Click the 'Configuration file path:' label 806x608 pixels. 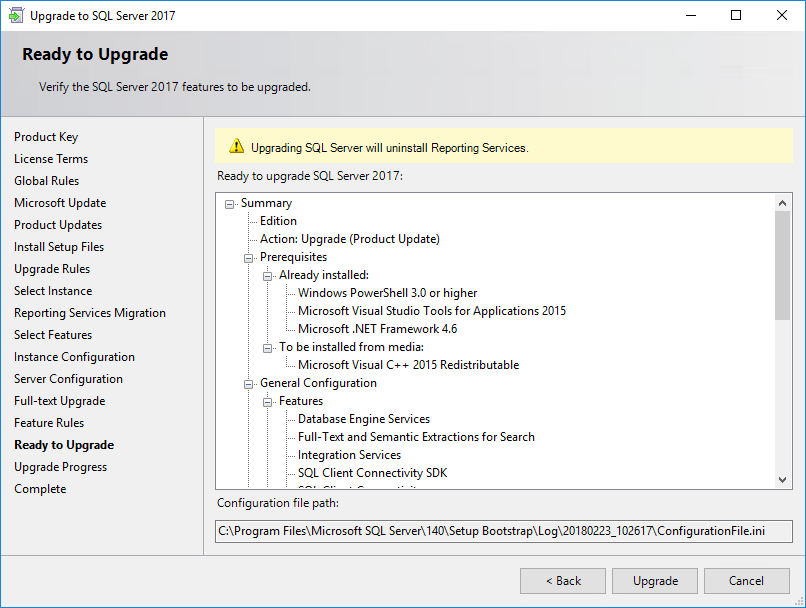[x=278, y=503]
